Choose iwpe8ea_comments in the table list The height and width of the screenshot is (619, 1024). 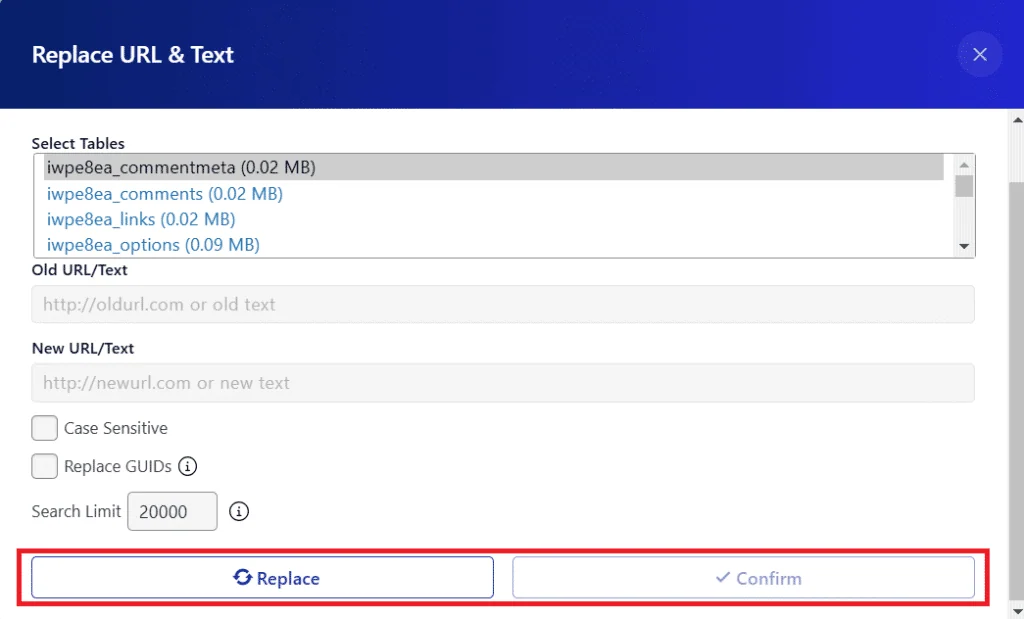(165, 194)
